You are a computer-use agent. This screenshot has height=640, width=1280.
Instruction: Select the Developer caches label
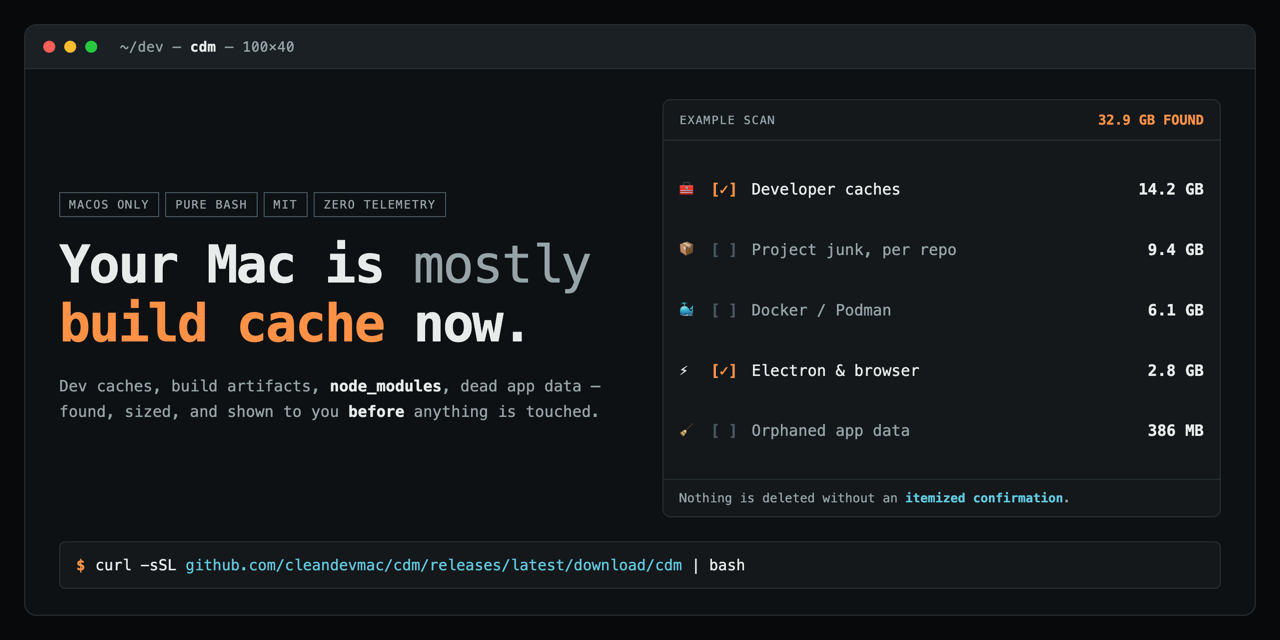[826, 189]
